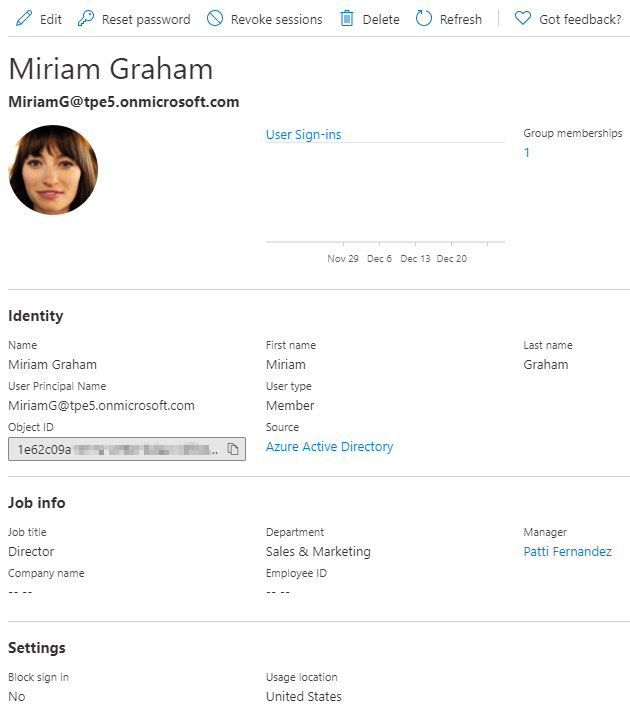
Task: Open manager Patti Fernandez's profile link
Action: (567, 552)
